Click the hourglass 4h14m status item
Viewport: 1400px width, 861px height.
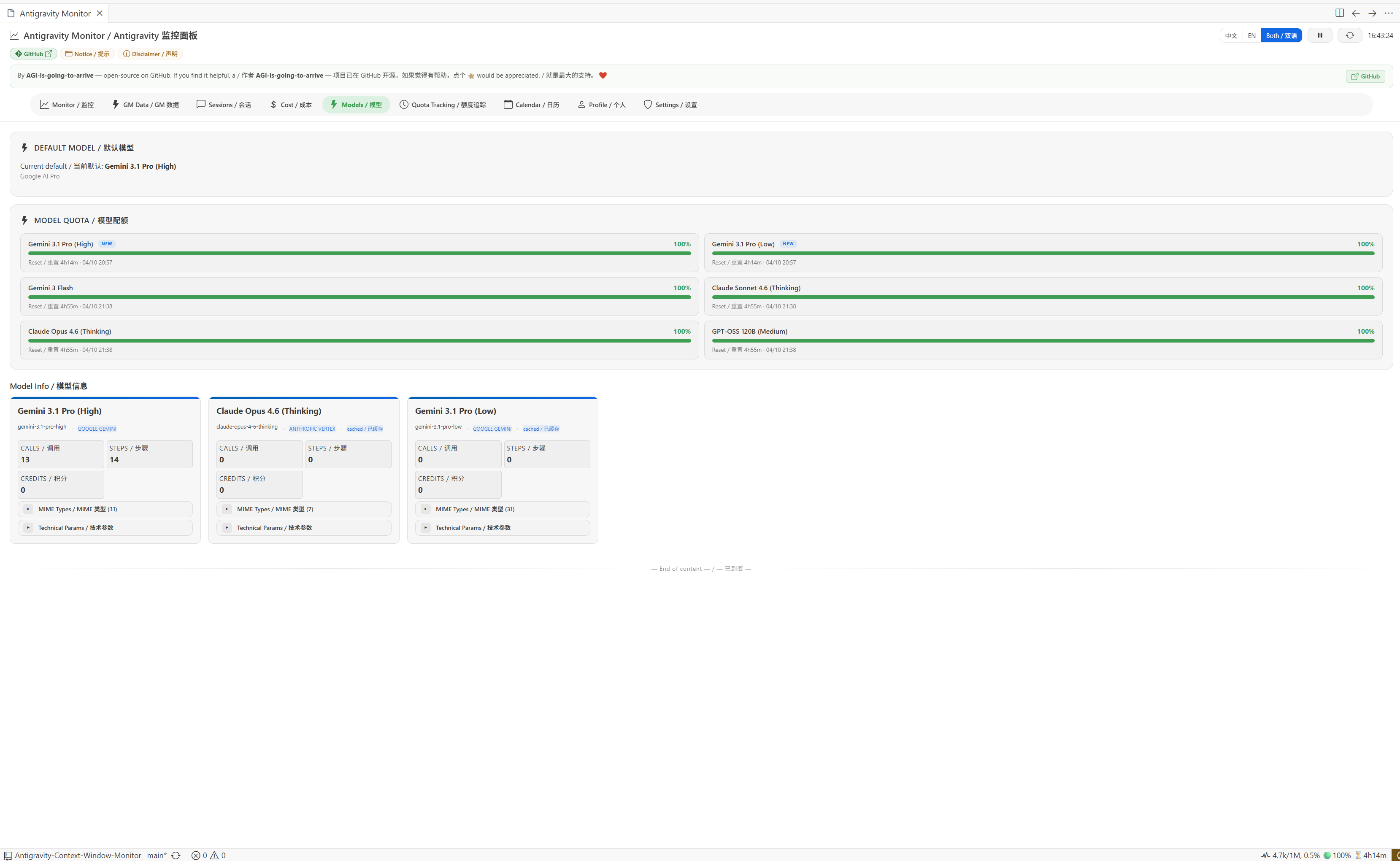tap(1370, 856)
